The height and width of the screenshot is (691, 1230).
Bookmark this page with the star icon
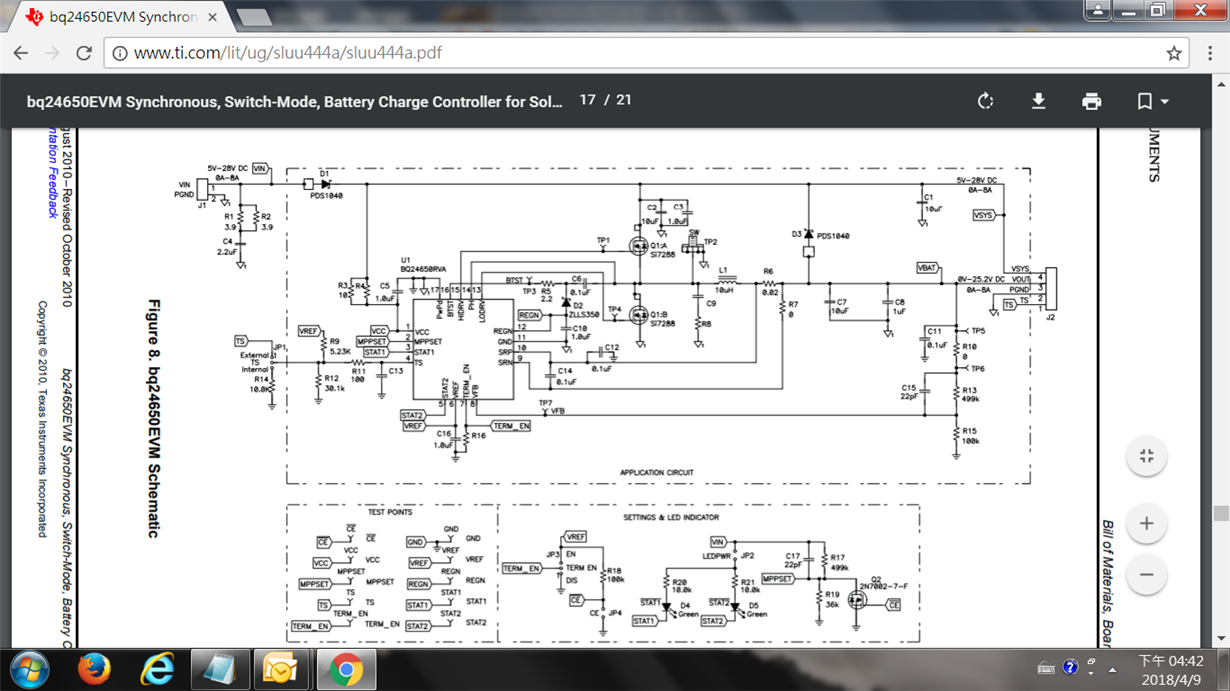pos(1174,53)
